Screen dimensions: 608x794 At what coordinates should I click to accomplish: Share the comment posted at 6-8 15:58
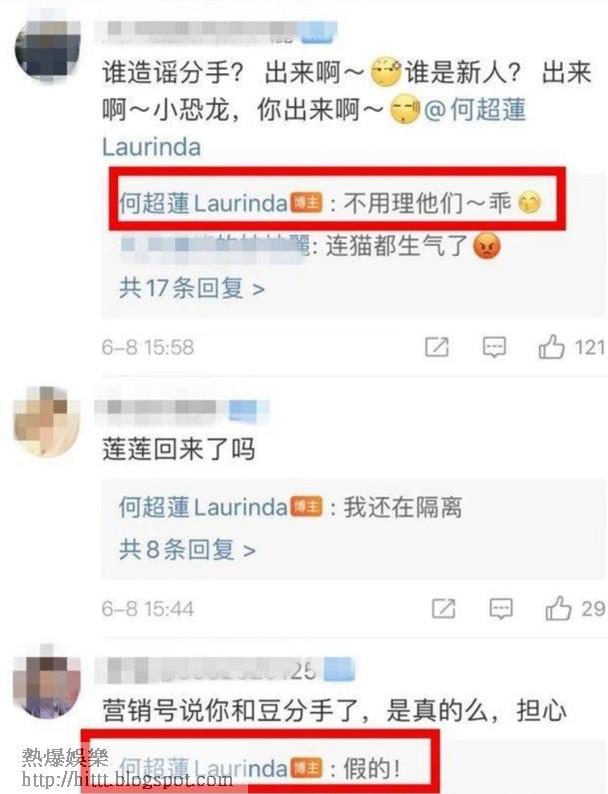436,347
